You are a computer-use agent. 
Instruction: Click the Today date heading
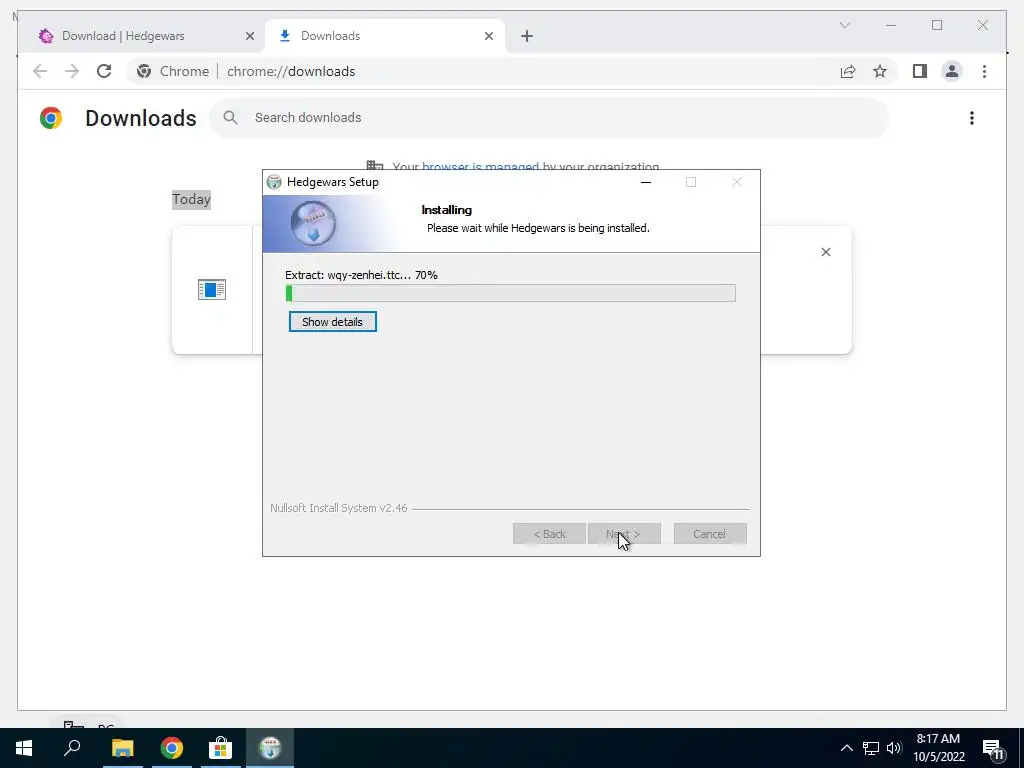tap(191, 199)
